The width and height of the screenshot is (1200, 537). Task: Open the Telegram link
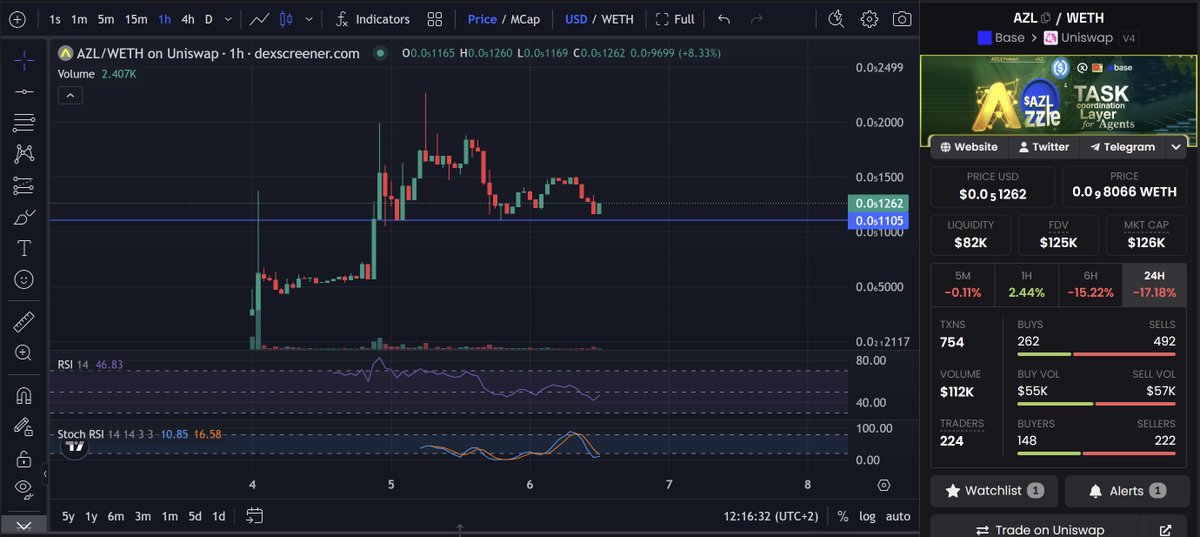pyautogui.click(x=1122, y=147)
